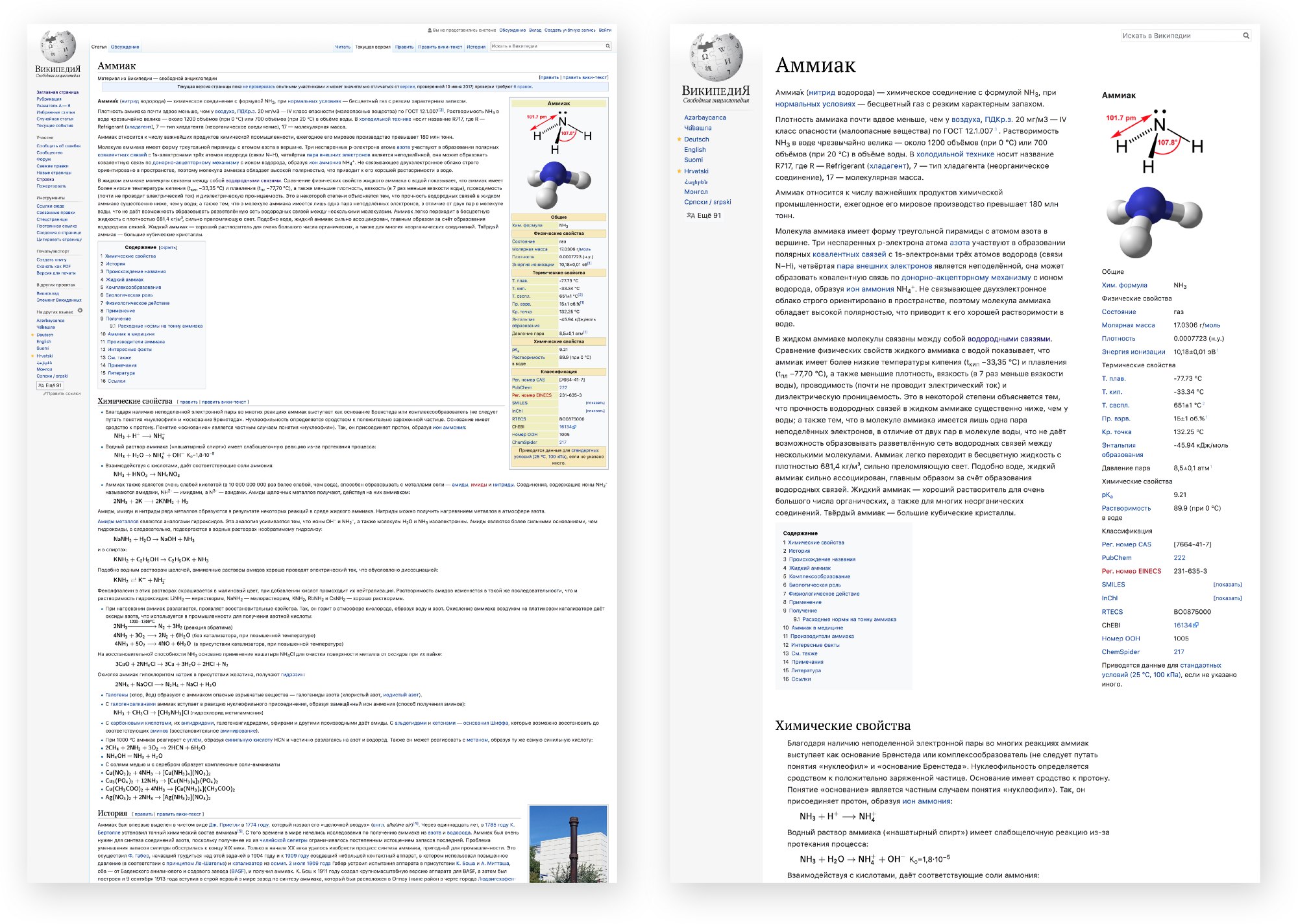
Task: Expand SMILES with 'показать' on right page
Action: point(1227,585)
